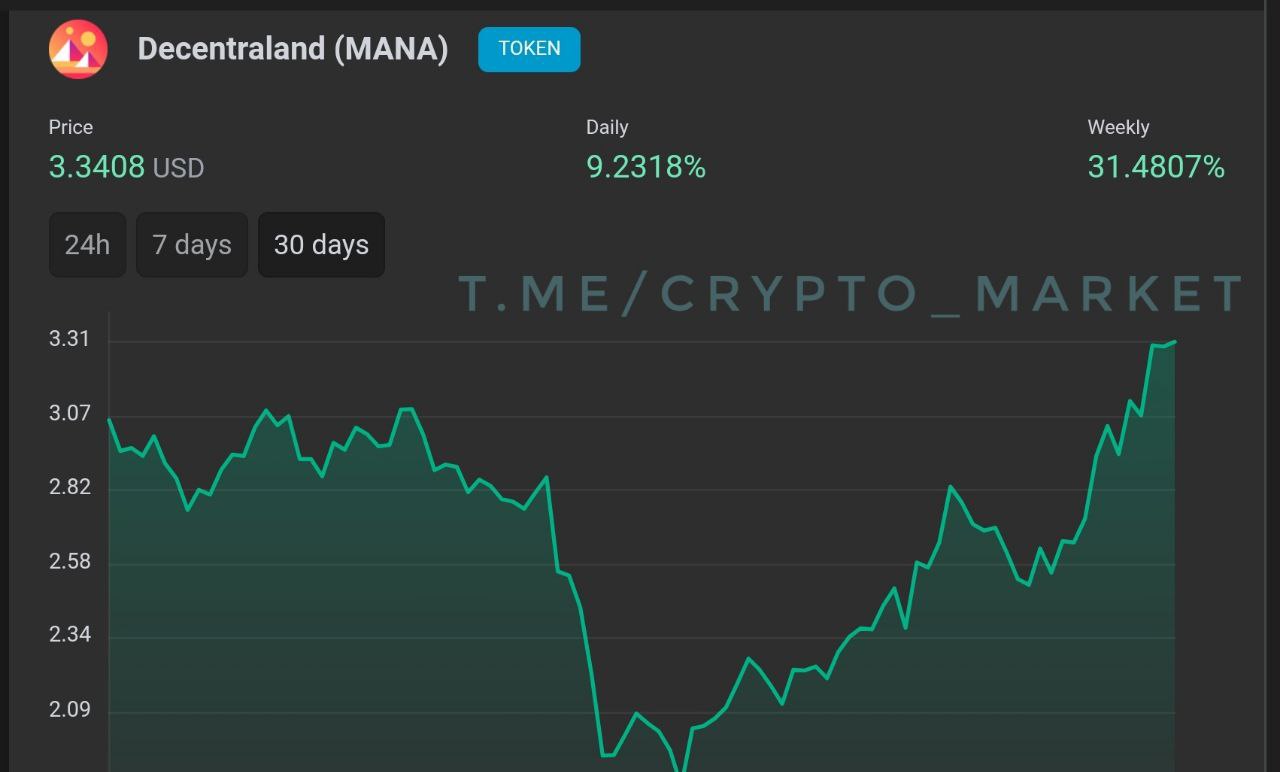Click the 2.09 y-axis label
Image resolution: width=1280 pixels, height=772 pixels.
(x=69, y=710)
